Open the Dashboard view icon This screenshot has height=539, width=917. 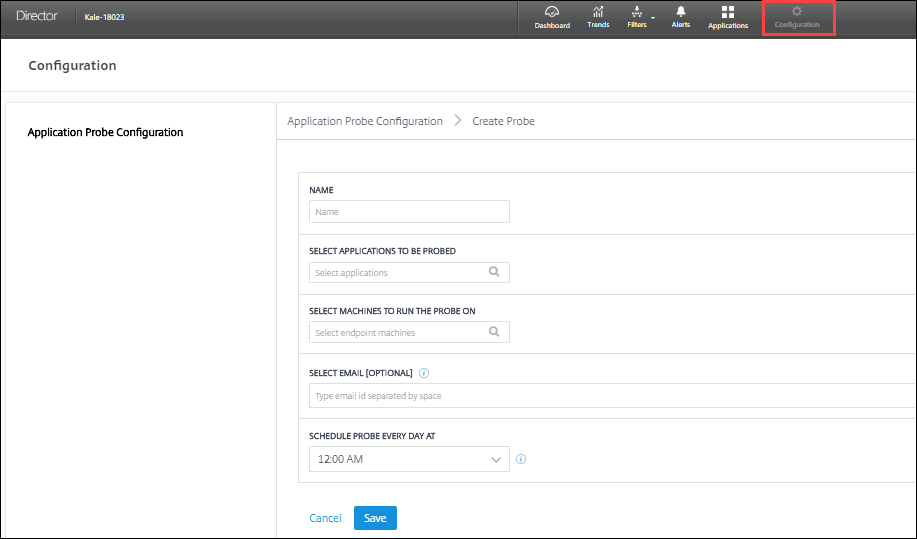[552, 13]
